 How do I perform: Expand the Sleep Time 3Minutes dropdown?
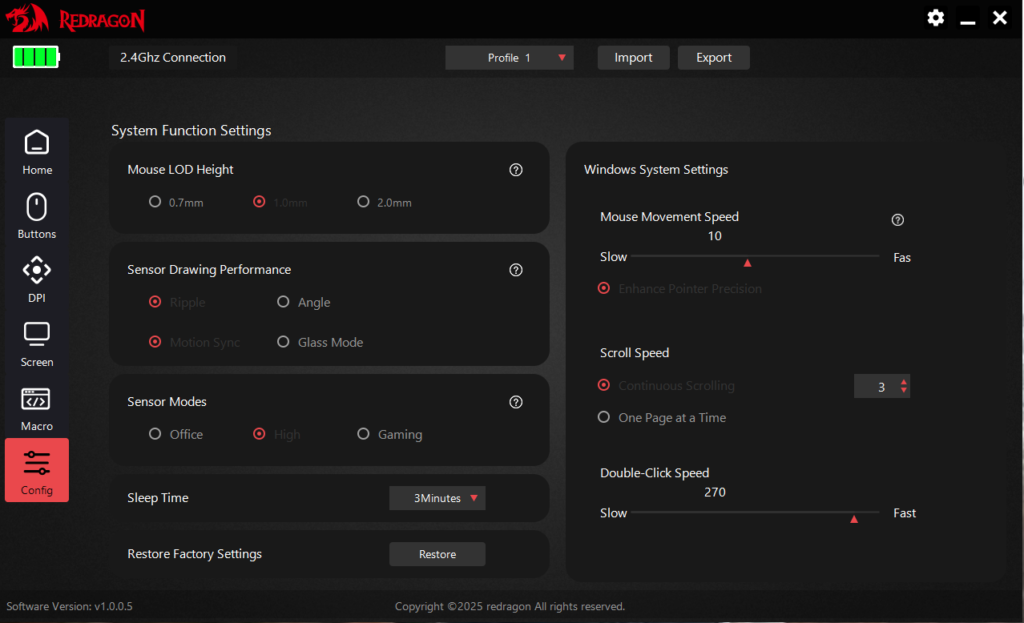(x=437, y=498)
